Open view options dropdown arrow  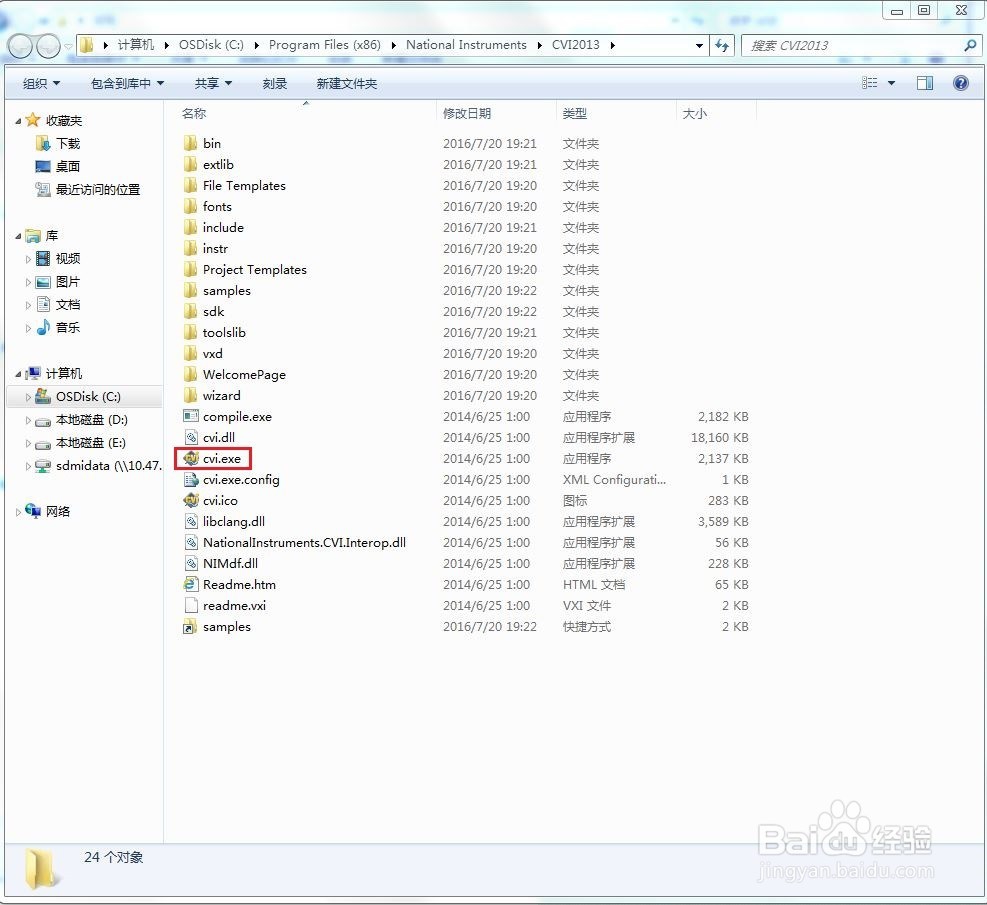(891, 83)
